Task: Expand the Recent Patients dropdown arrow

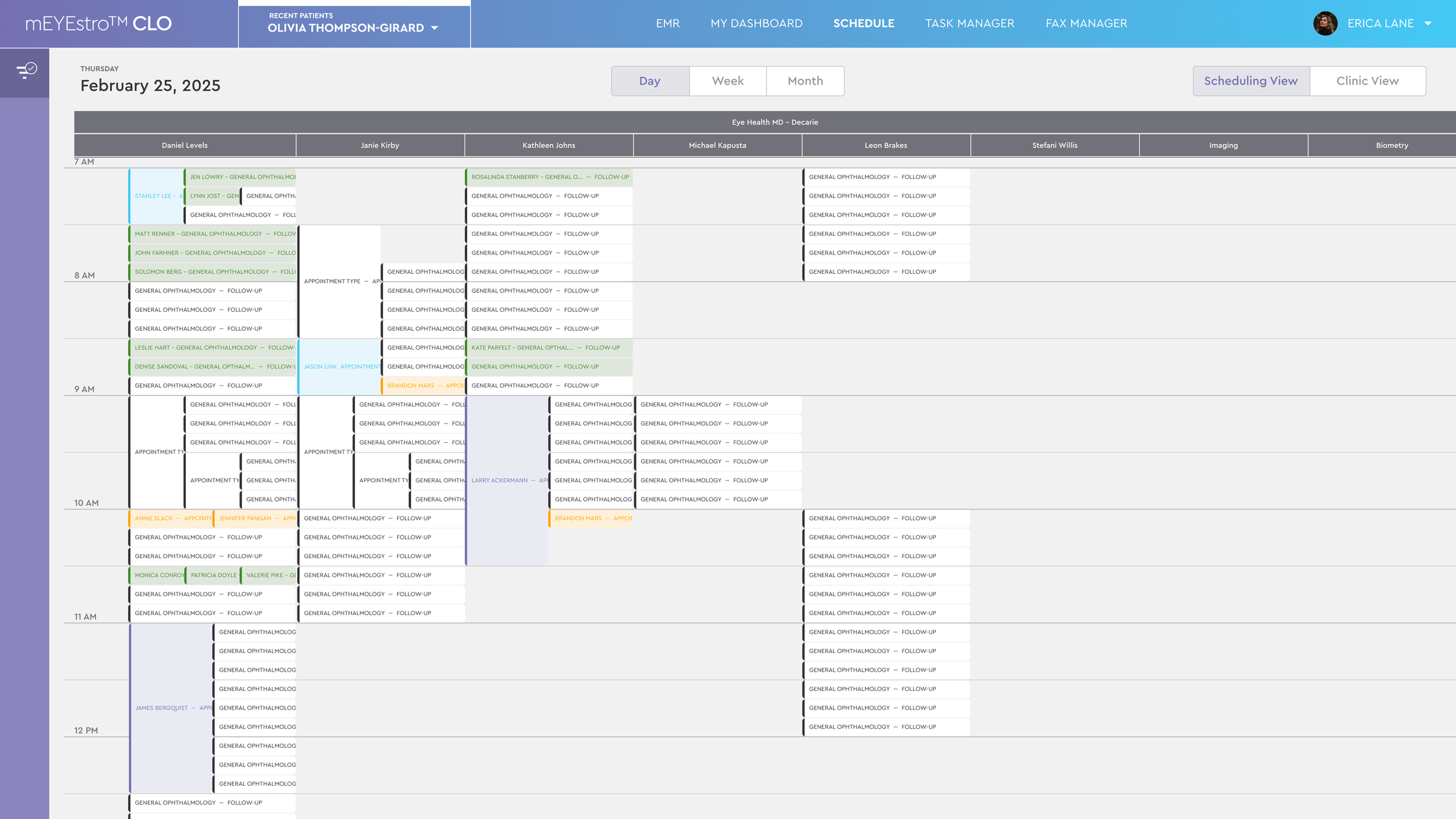Action: pos(434,29)
